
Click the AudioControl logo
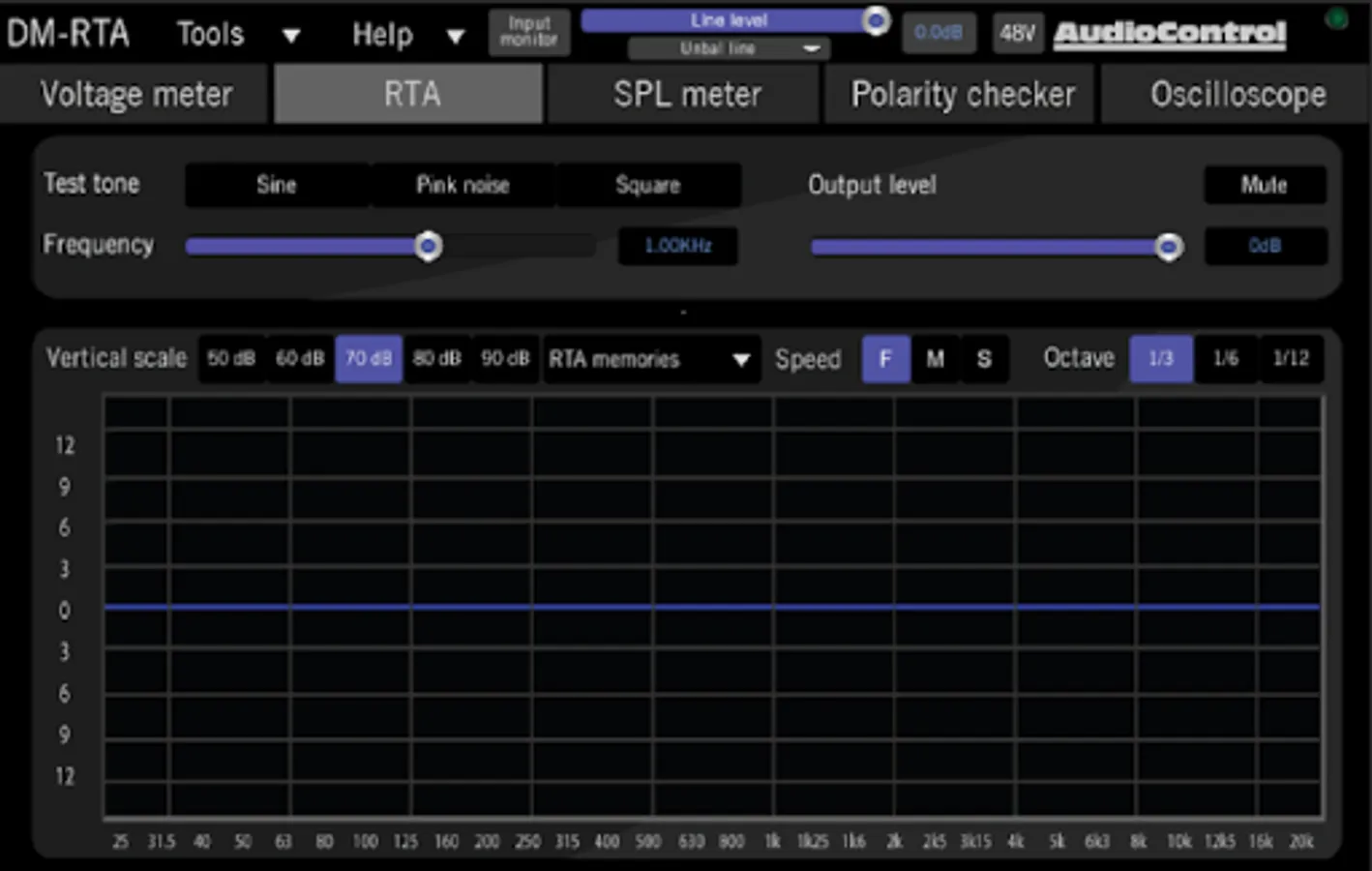point(1170,34)
